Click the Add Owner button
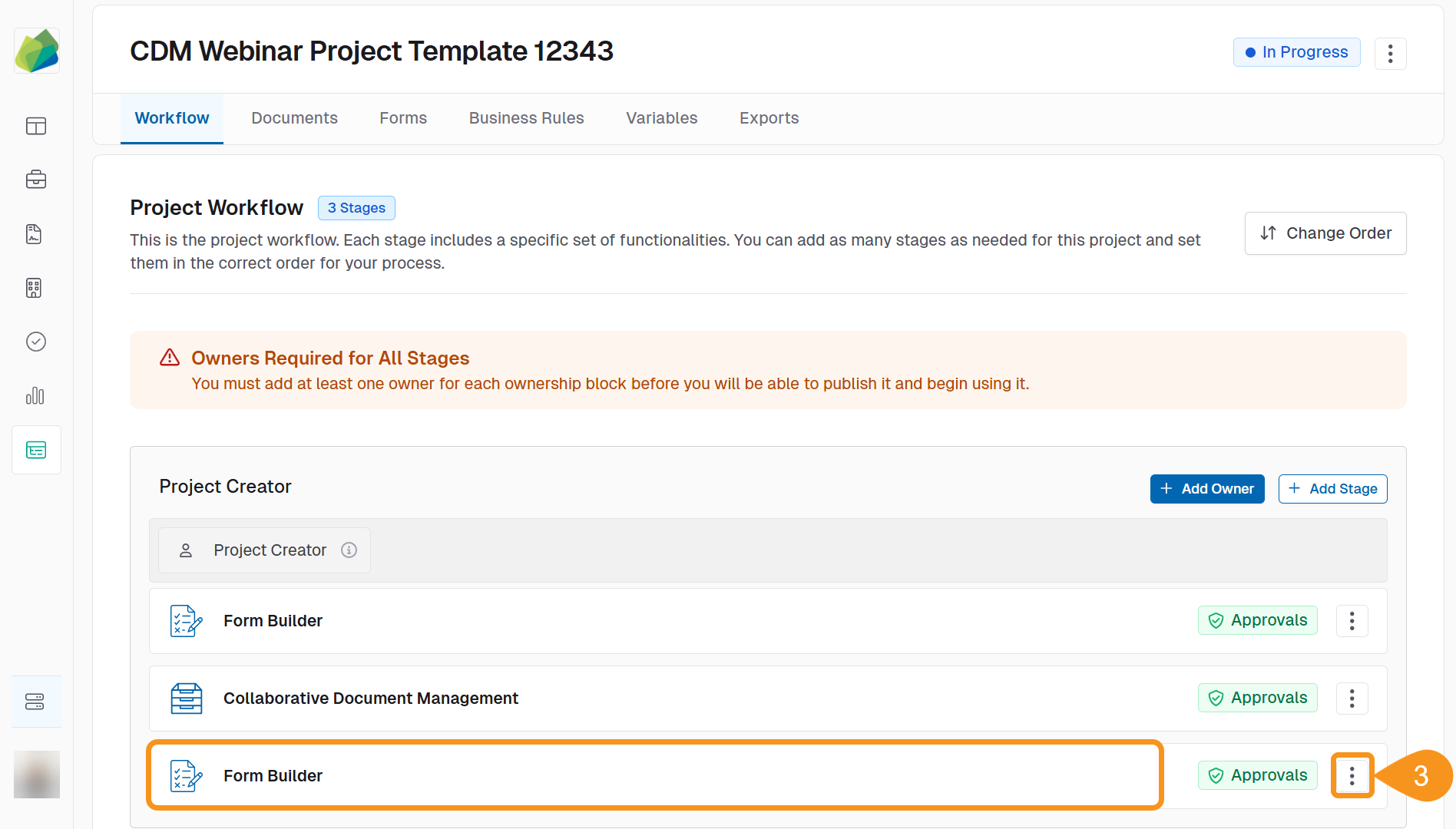The height and width of the screenshot is (829, 1456). [x=1206, y=488]
